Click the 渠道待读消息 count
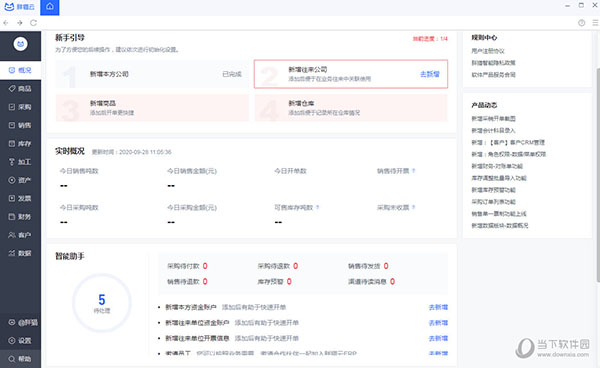Screen dimensions: 600x368 [392, 282]
